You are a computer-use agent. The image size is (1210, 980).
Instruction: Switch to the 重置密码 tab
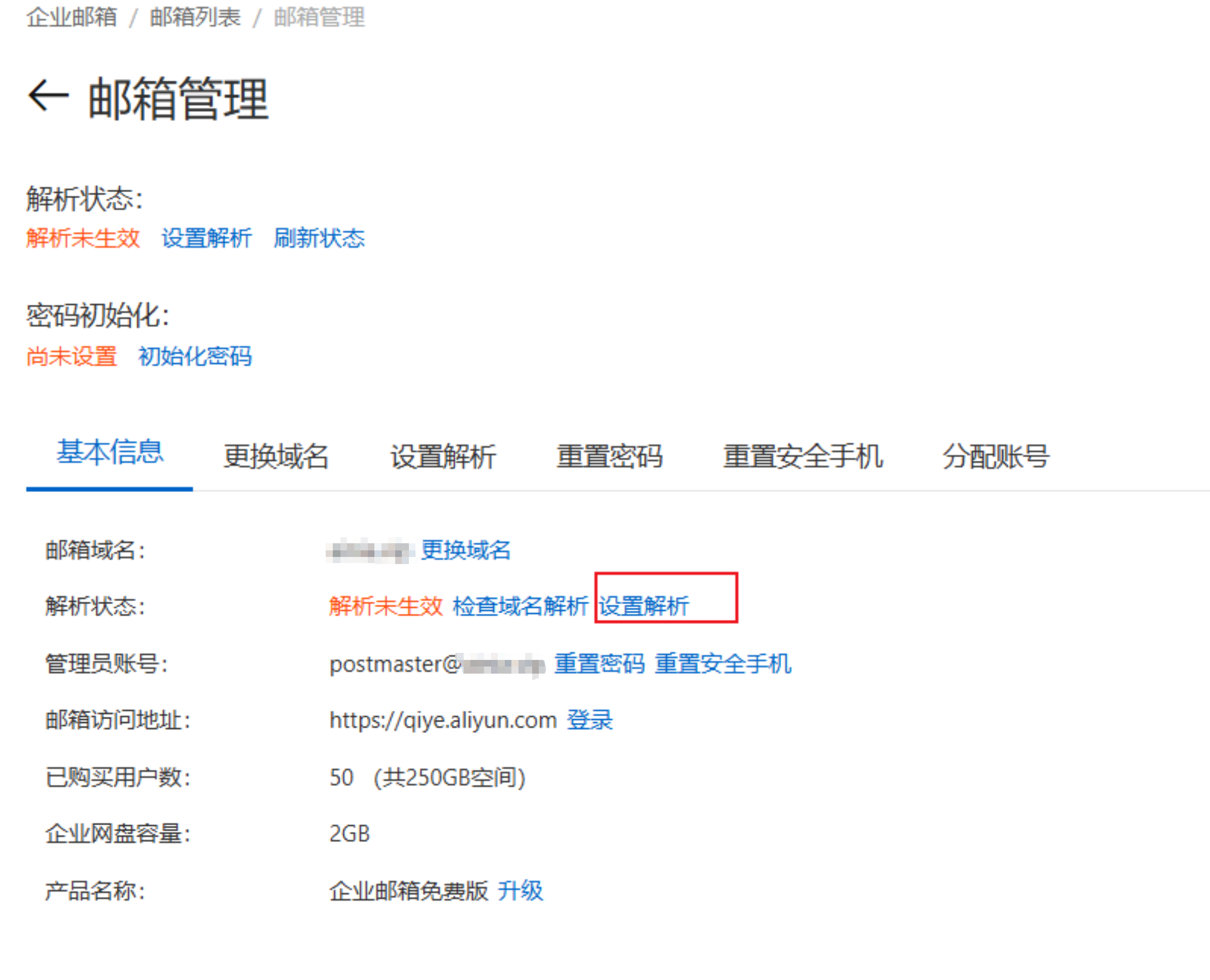[609, 456]
